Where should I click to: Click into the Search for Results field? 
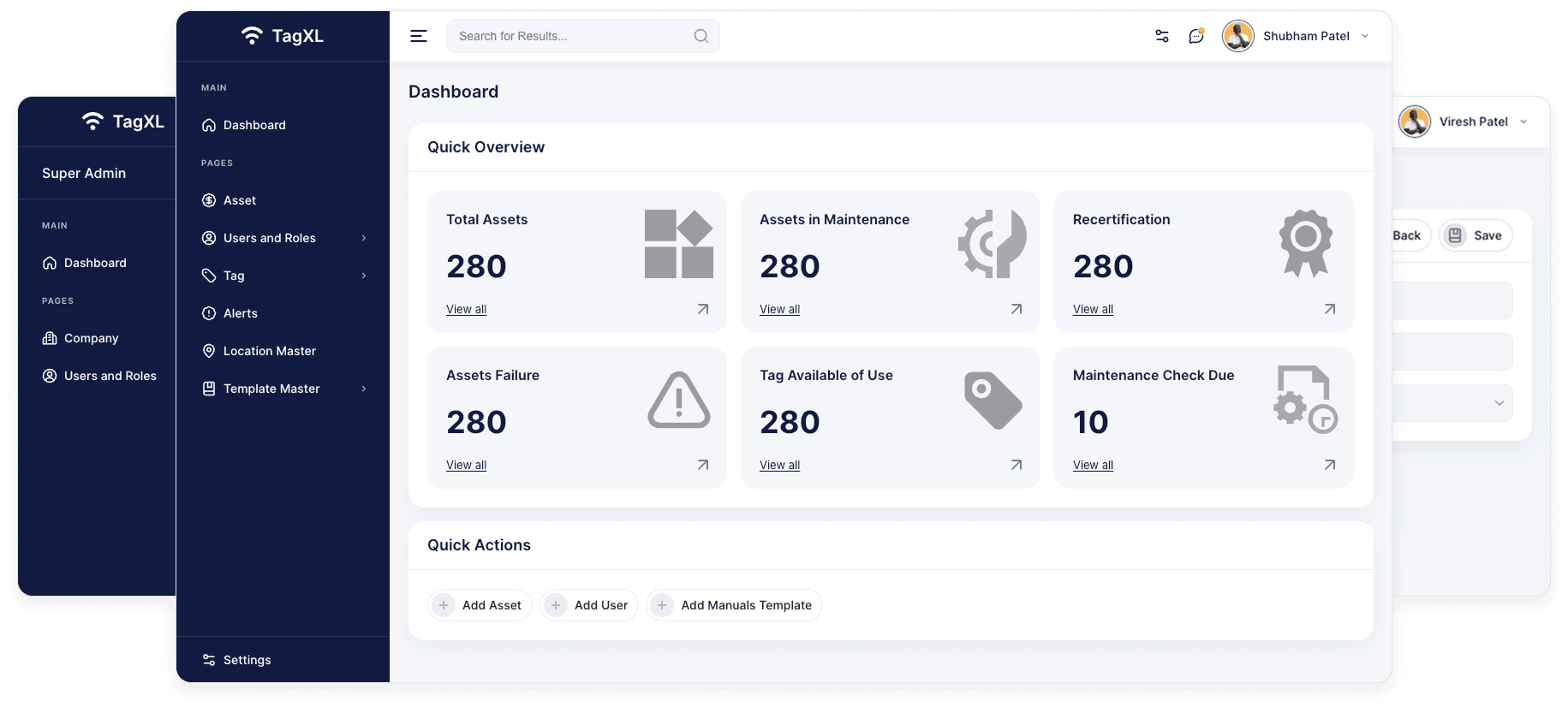point(582,36)
